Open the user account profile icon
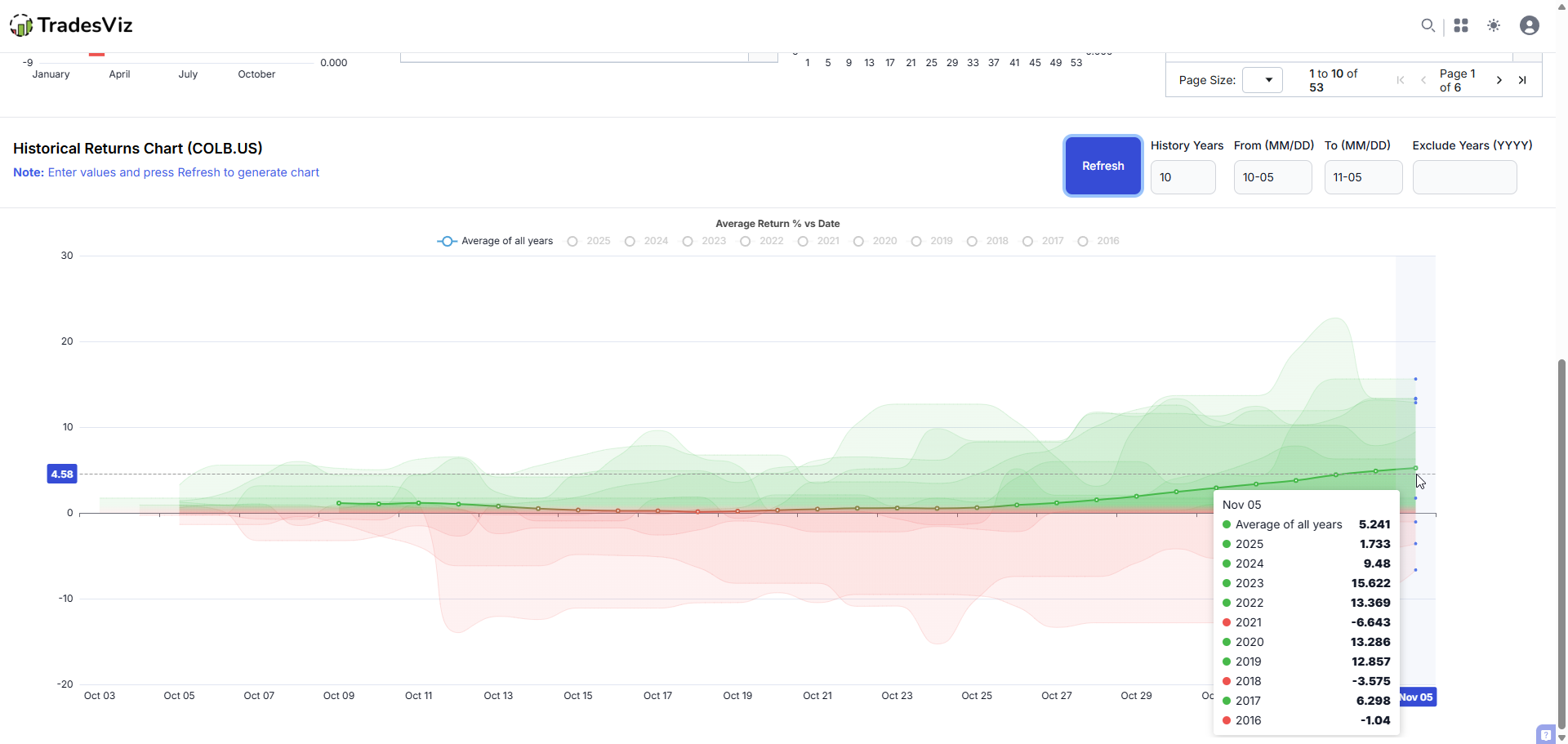Image resolution: width=1568 pixels, height=744 pixels. tap(1530, 25)
